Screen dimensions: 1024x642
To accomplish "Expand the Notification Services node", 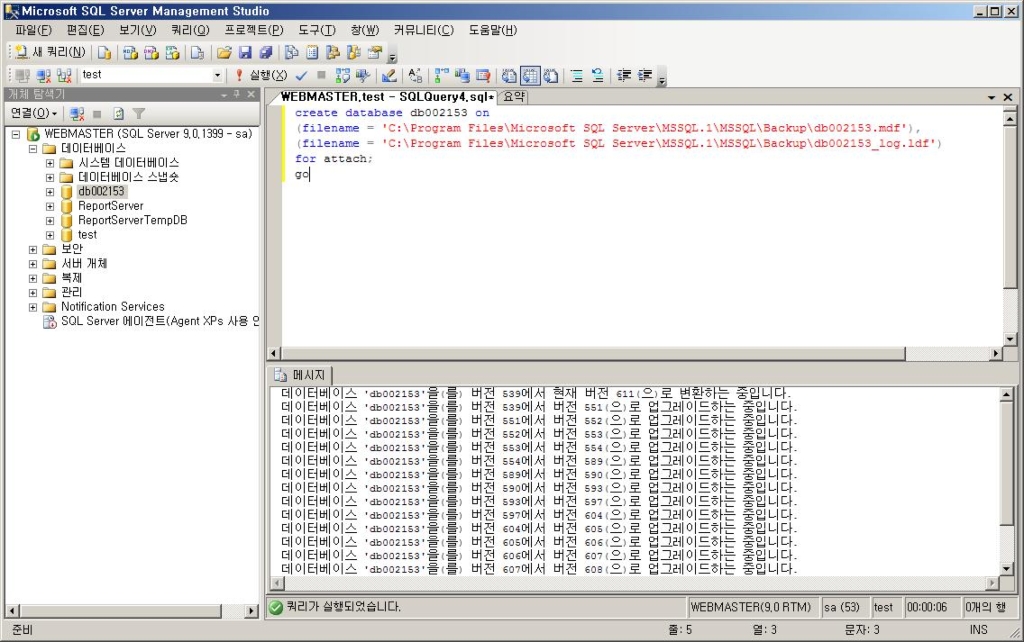I will 33,307.
